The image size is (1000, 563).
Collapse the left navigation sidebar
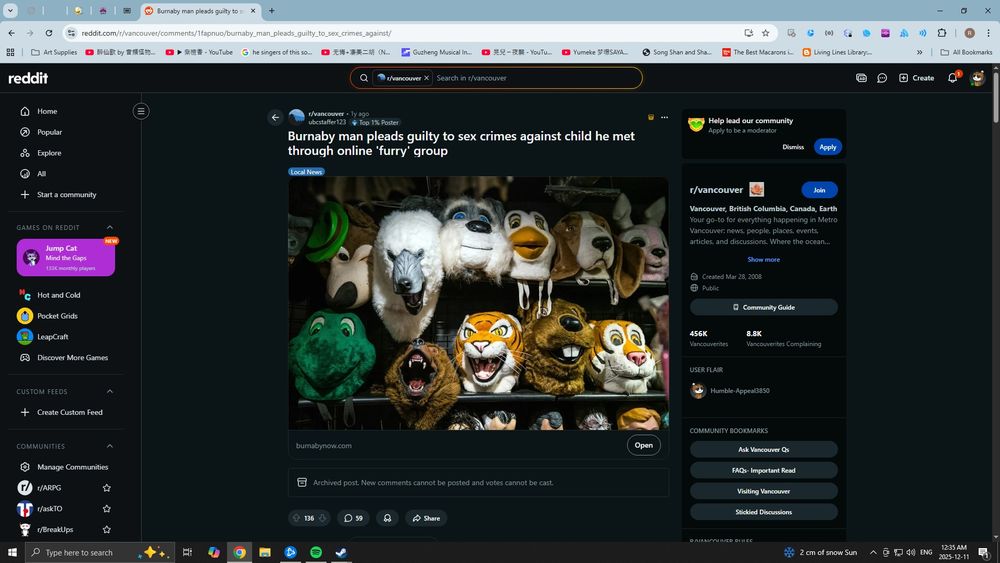pos(141,111)
